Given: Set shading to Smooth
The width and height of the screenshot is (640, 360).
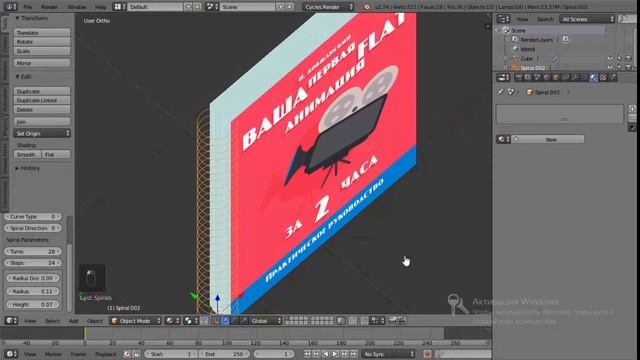Looking at the screenshot, I should click(27, 155).
